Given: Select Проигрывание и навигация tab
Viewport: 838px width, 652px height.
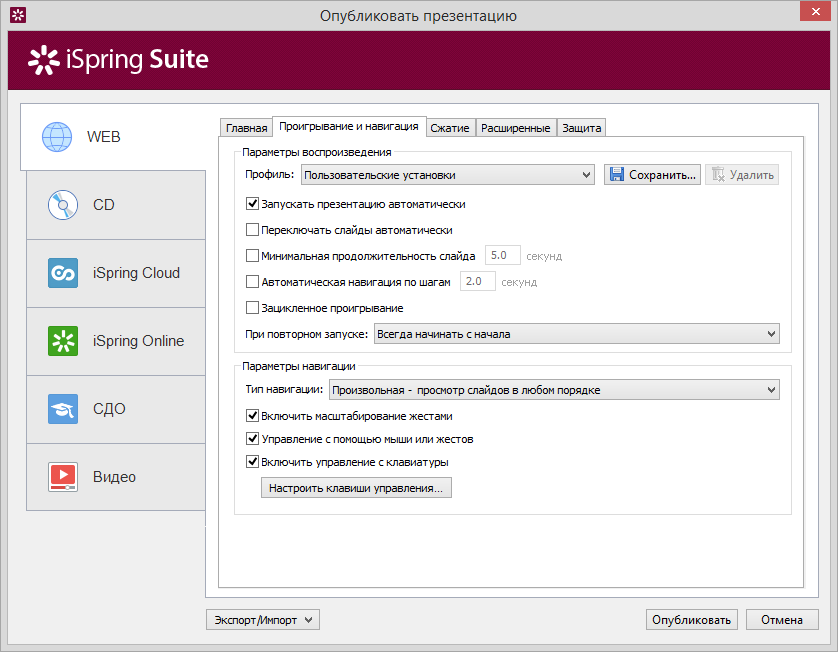Looking at the screenshot, I should pyautogui.click(x=349, y=127).
